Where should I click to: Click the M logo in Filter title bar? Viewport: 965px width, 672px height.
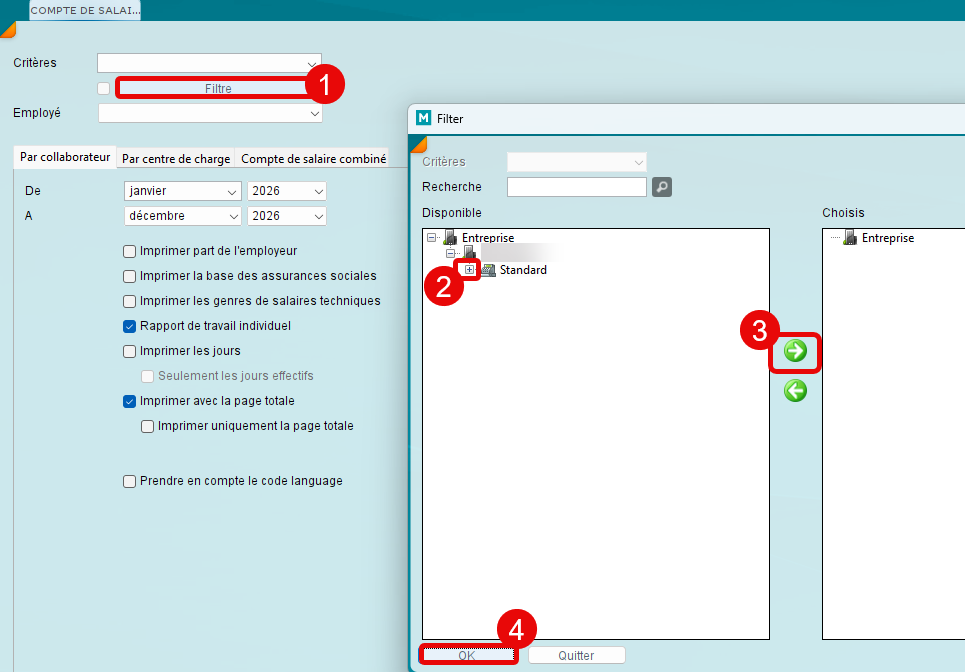pyautogui.click(x=422, y=118)
